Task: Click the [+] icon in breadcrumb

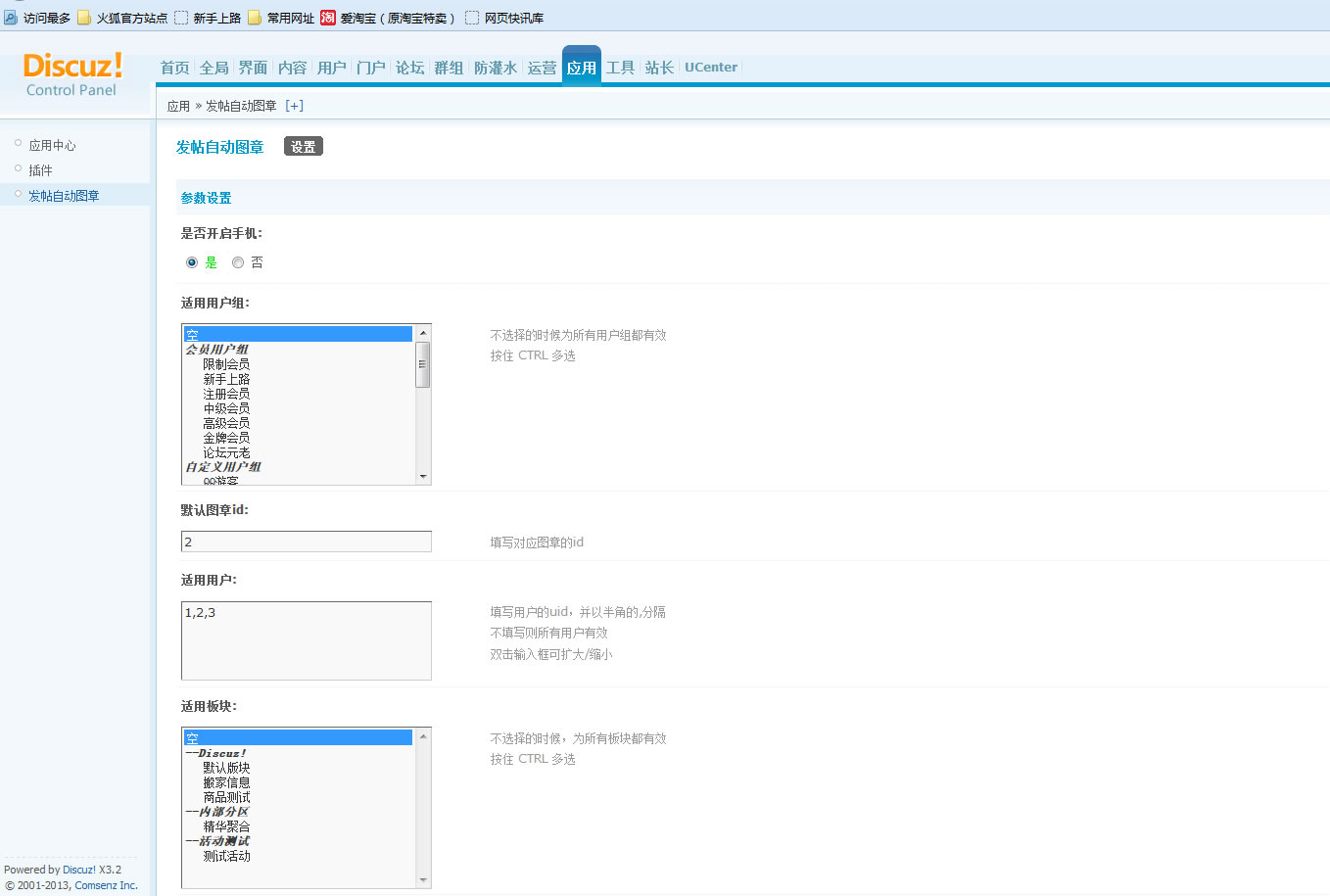Action: click(294, 106)
